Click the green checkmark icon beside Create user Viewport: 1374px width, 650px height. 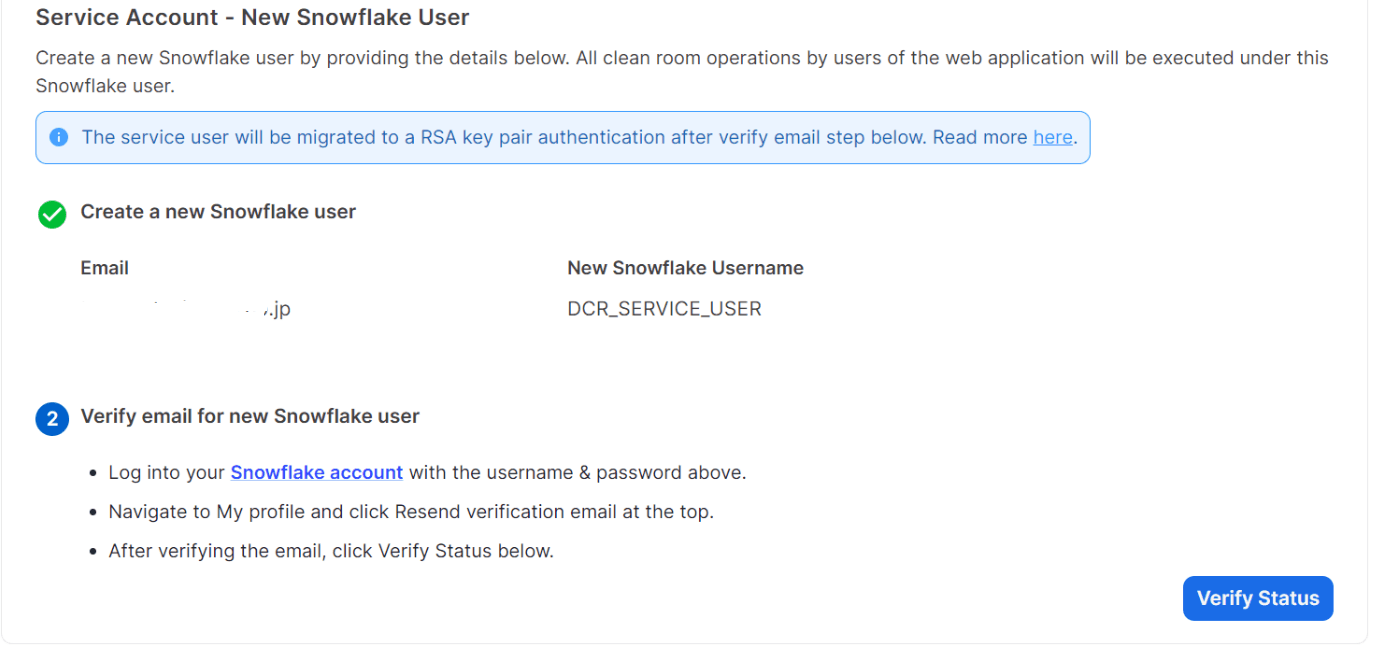pos(52,214)
